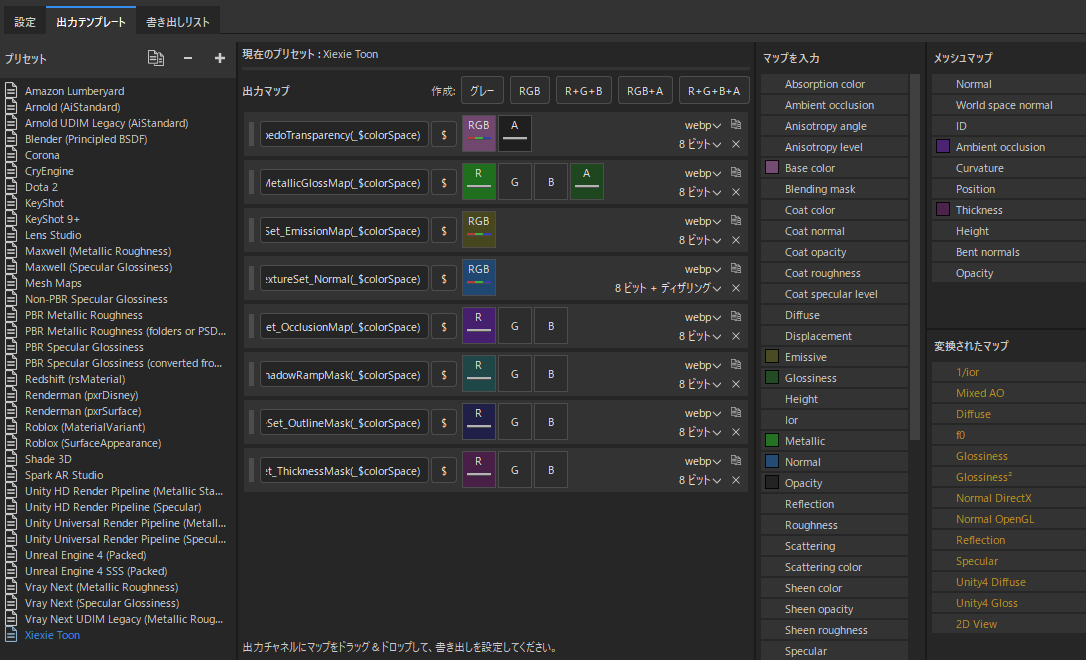
Task: Select Amazon Lumberyard preset file icon
Action: click(x=11, y=91)
